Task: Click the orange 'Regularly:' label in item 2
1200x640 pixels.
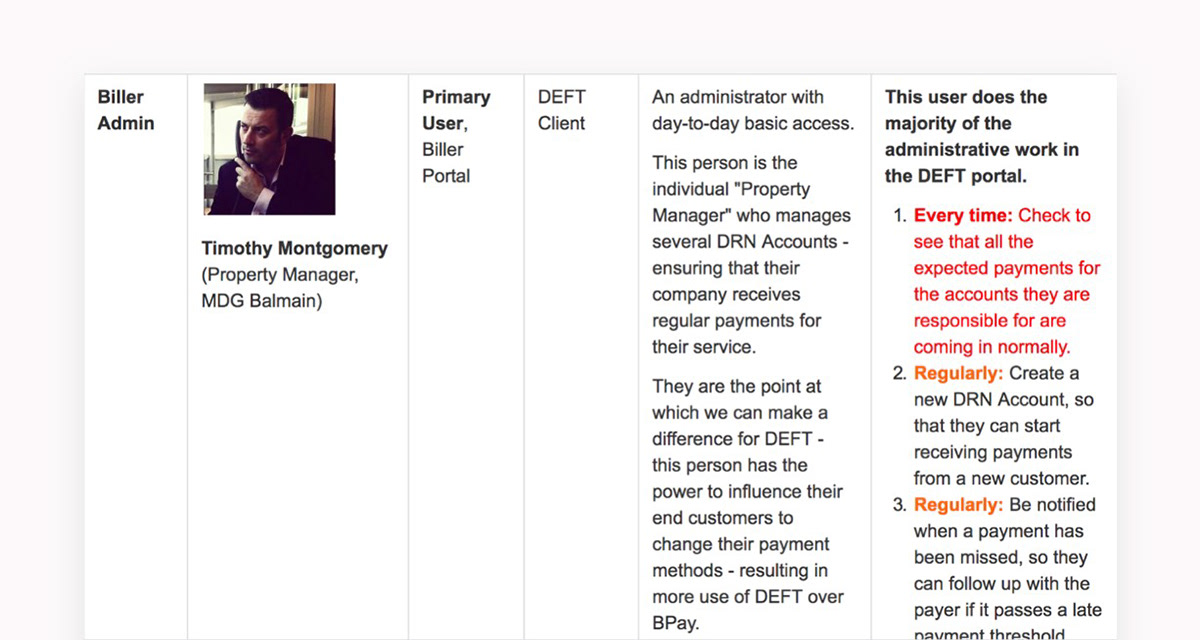Action: click(x=958, y=373)
